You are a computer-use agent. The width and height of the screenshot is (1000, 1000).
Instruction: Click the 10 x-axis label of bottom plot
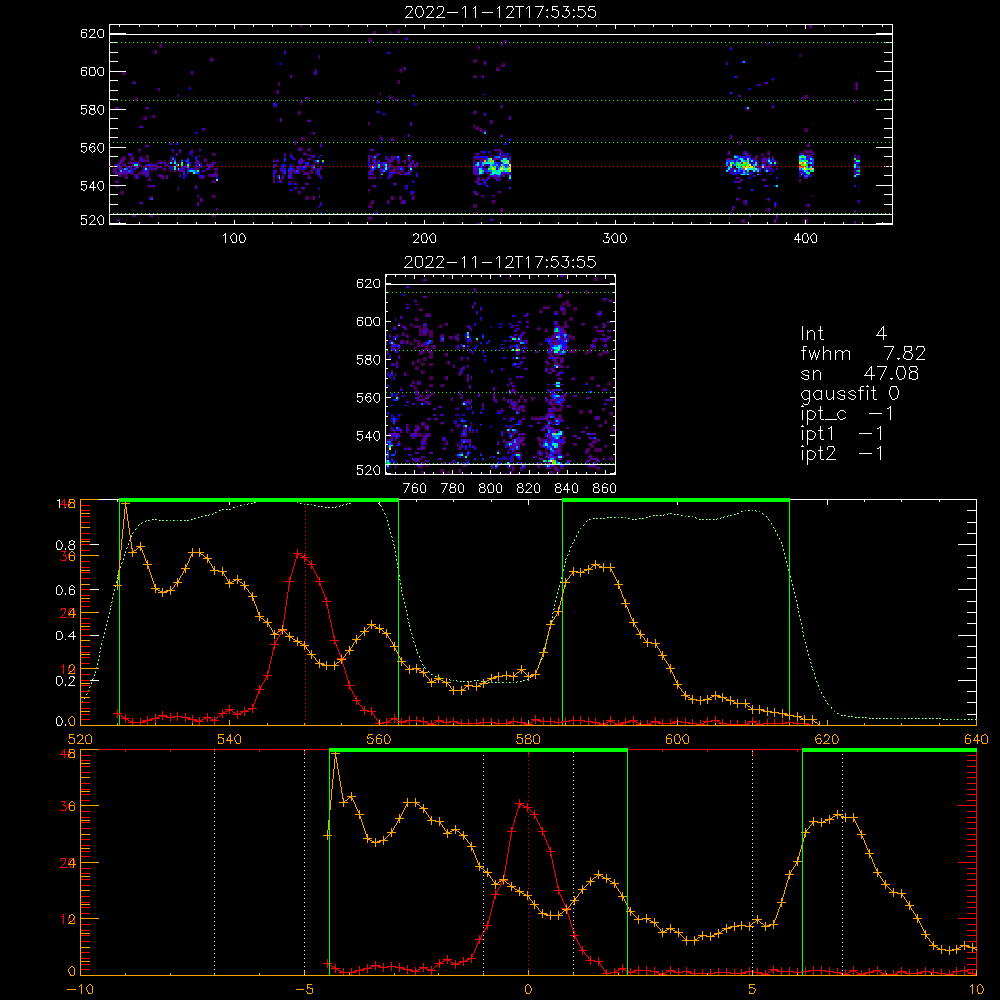click(x=976, y=990)
